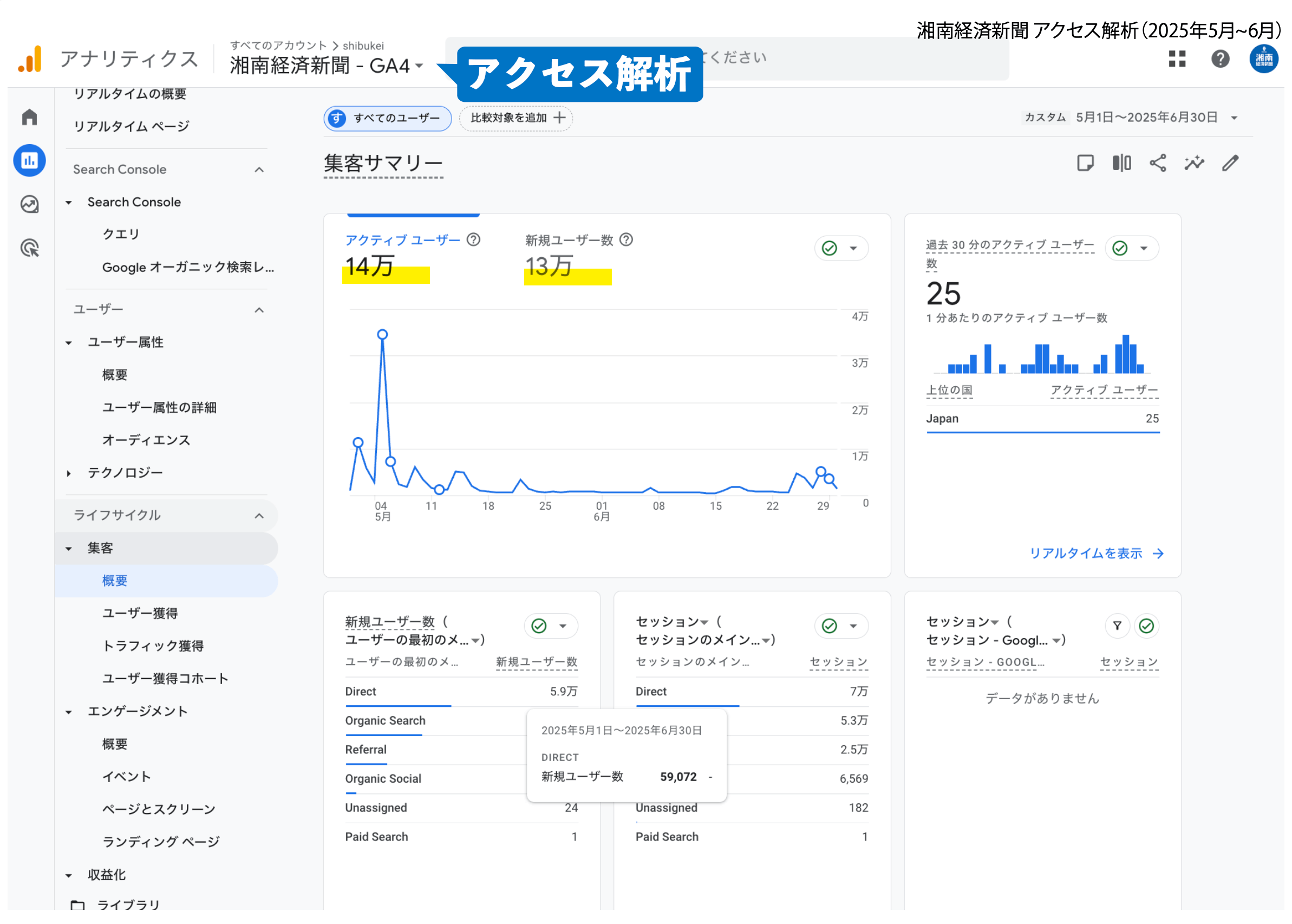Click リアルタイムを表示 link
1292x924 pixels.
click(1097, 553)
